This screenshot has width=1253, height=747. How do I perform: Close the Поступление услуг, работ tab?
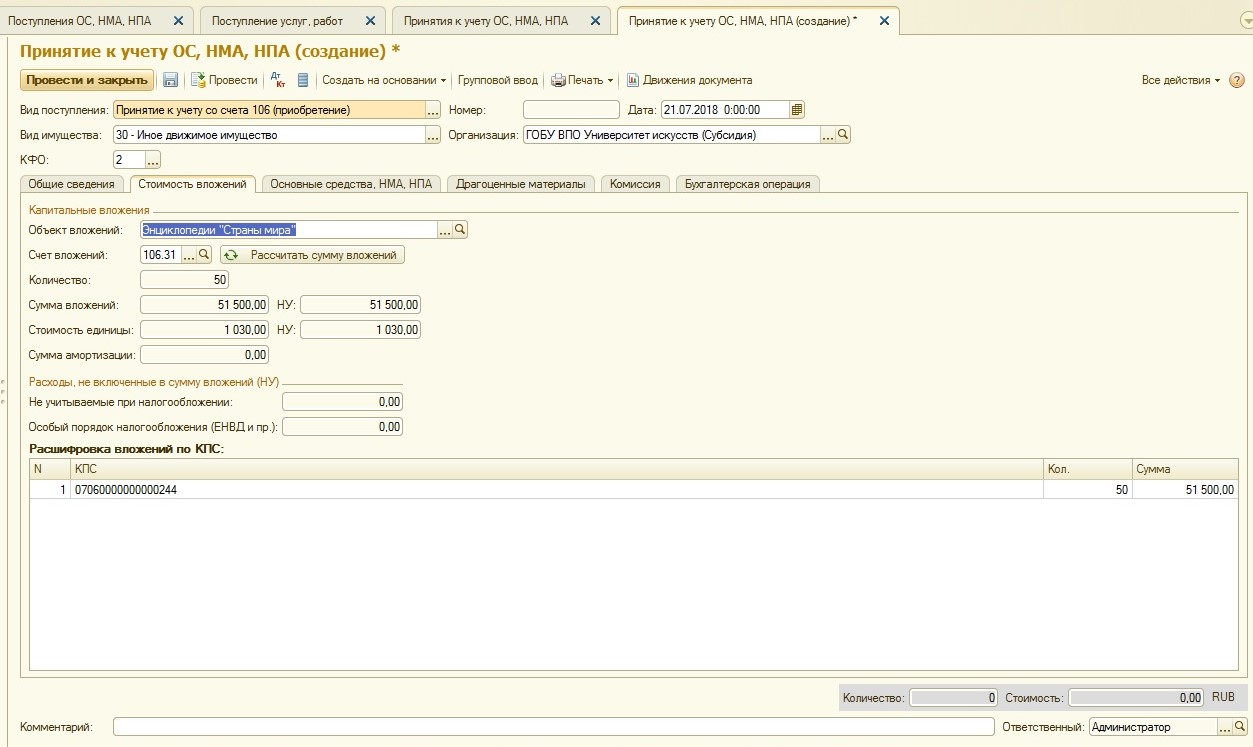pos(371,20)
